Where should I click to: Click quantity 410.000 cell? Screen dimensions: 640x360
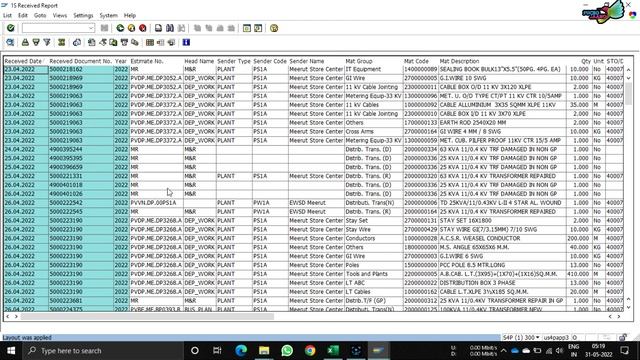click(x=579, y=274)
